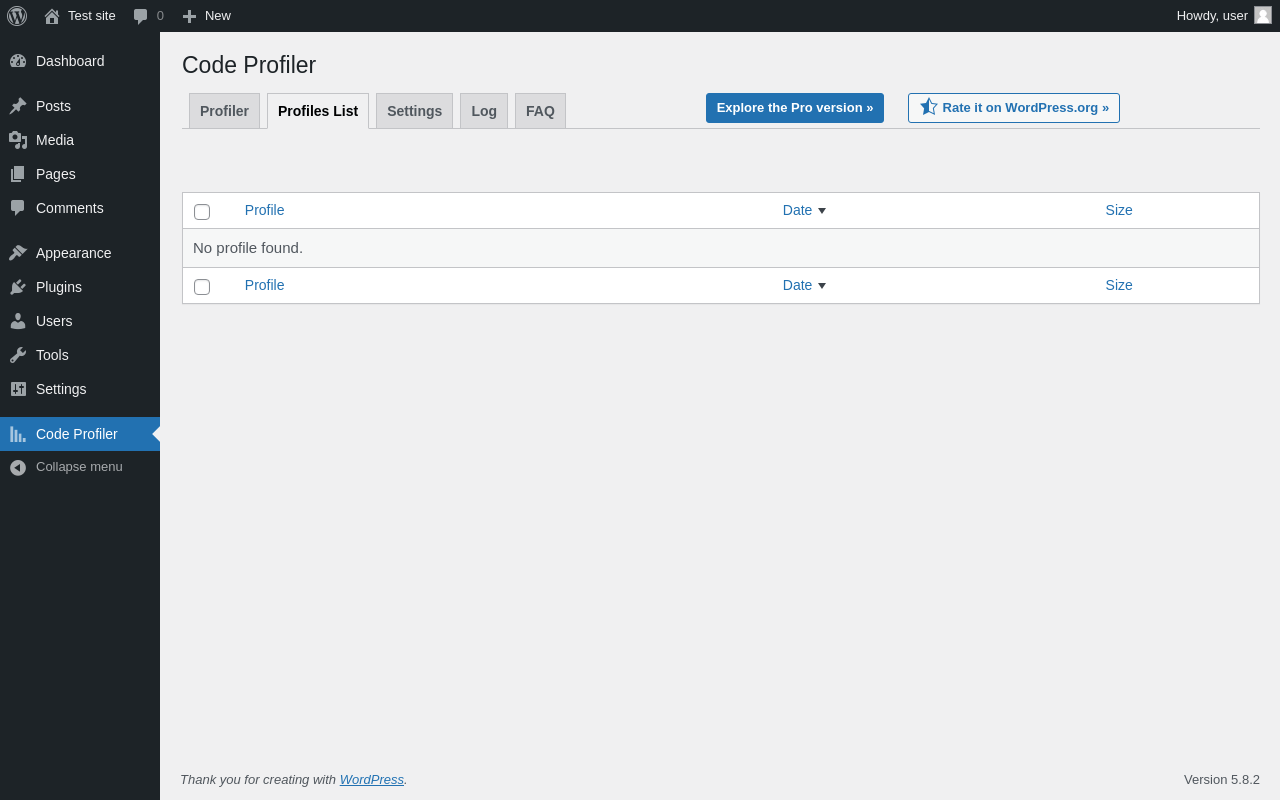This screenshot has height=800, width=1280.
Task: Click the plus icon next to New
Action: pos(189,16)
